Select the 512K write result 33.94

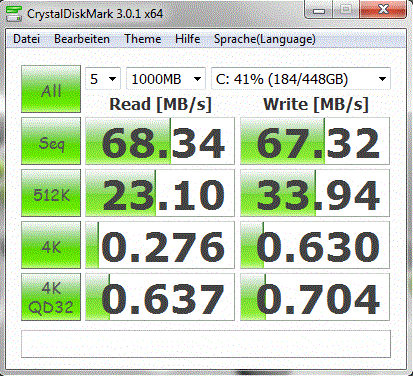point(315,193)
